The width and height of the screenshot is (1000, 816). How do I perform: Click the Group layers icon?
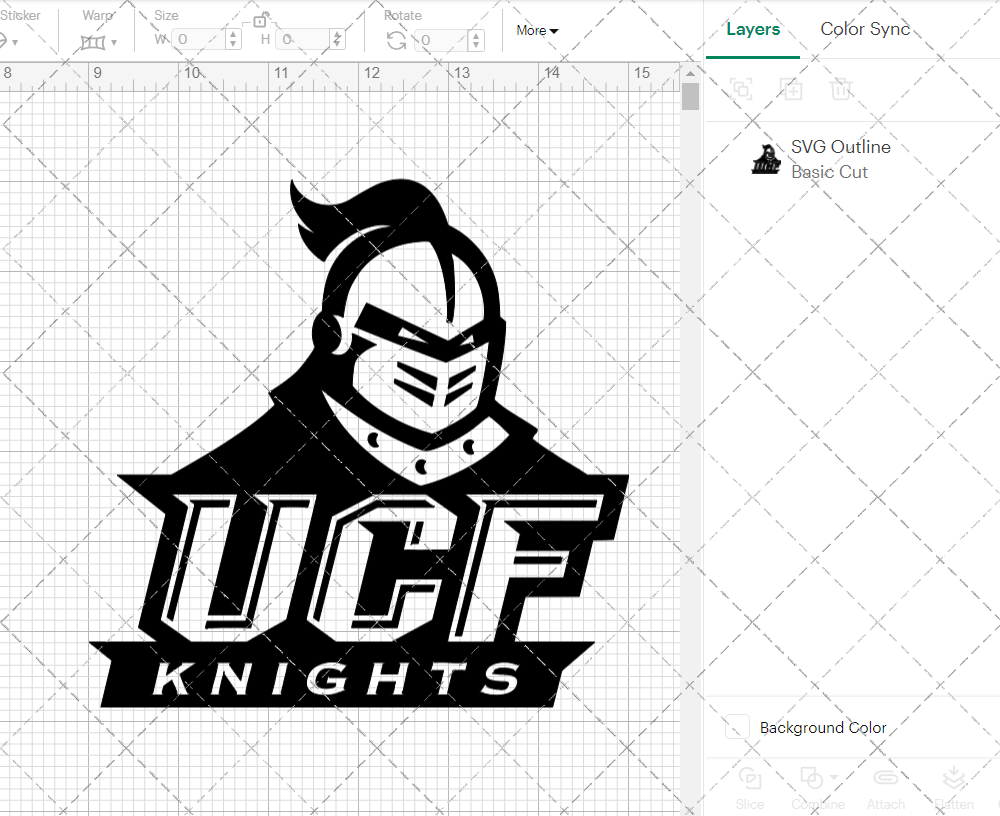pos(741,89)
